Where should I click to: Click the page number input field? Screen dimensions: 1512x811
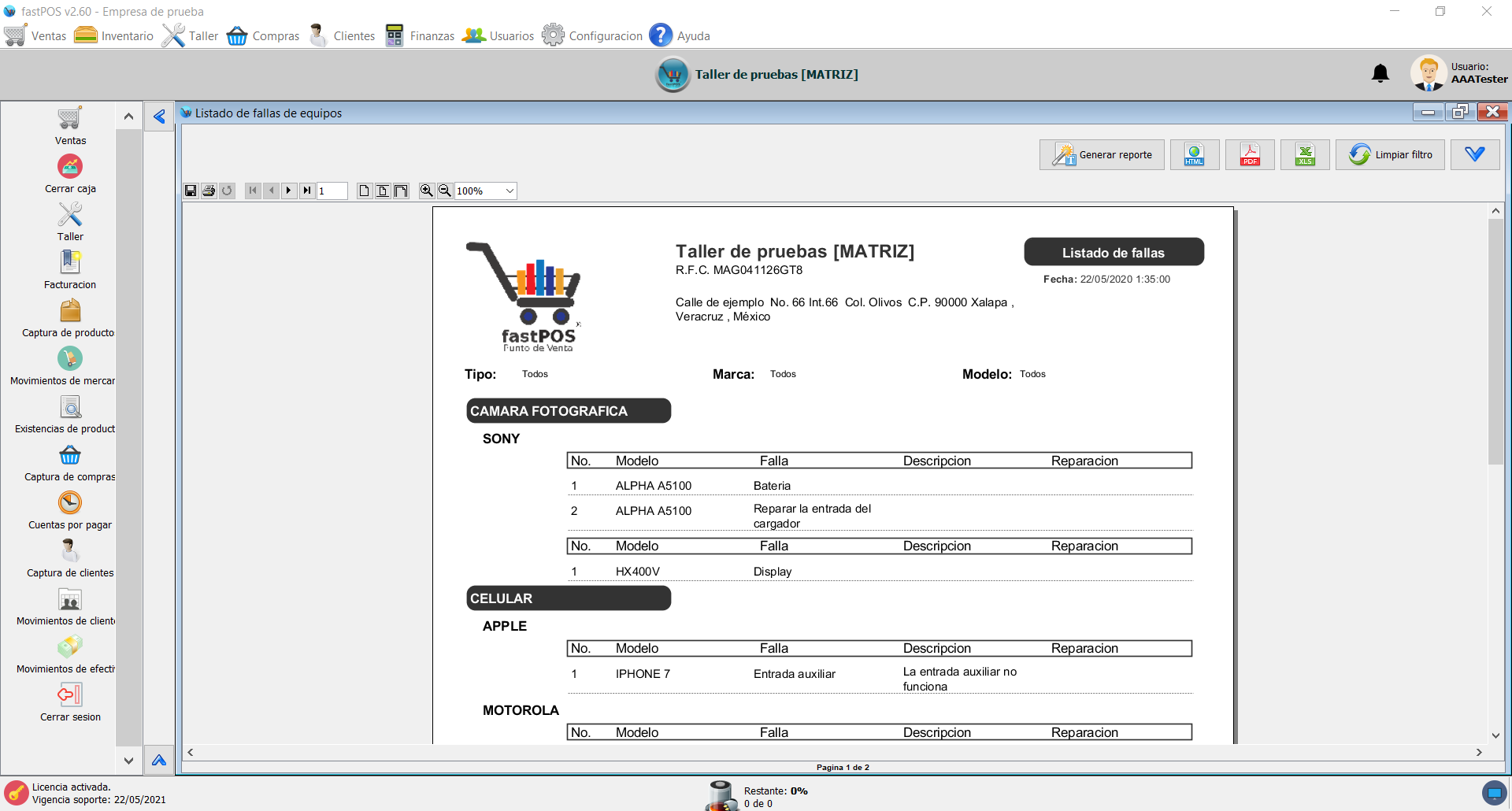[332, 191]
